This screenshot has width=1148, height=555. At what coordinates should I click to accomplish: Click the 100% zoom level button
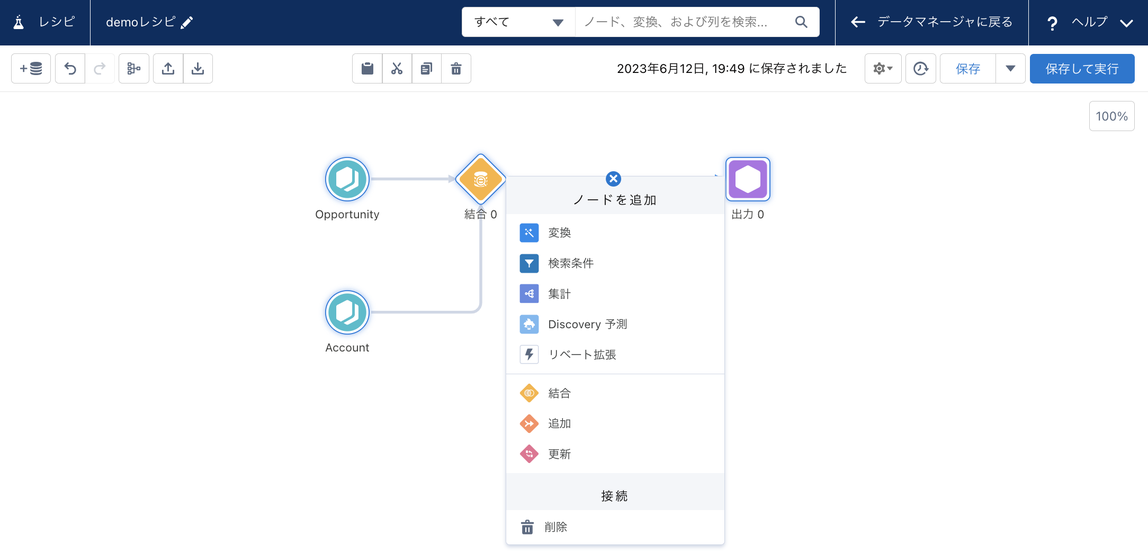tap(1112, 116)
